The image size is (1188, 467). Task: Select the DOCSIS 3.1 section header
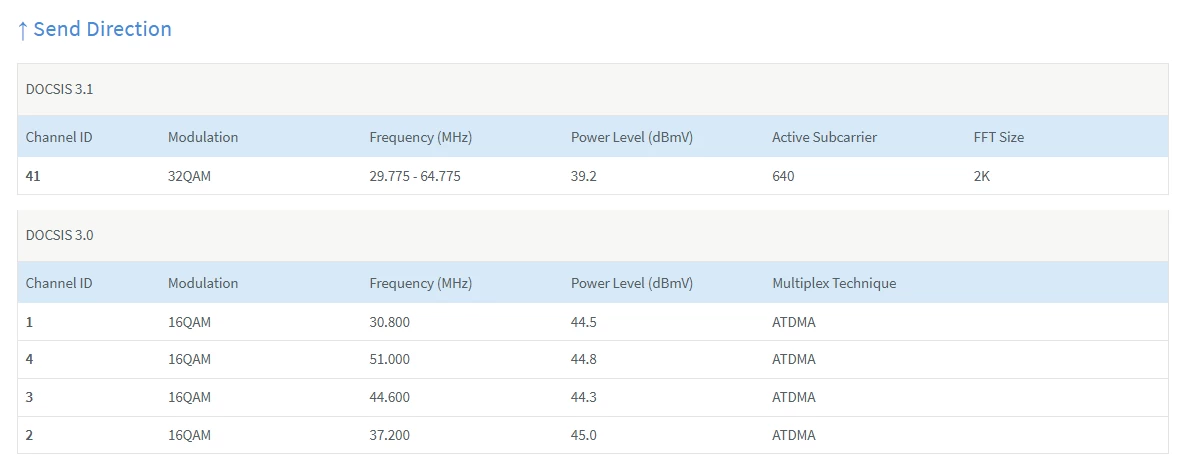60,89
